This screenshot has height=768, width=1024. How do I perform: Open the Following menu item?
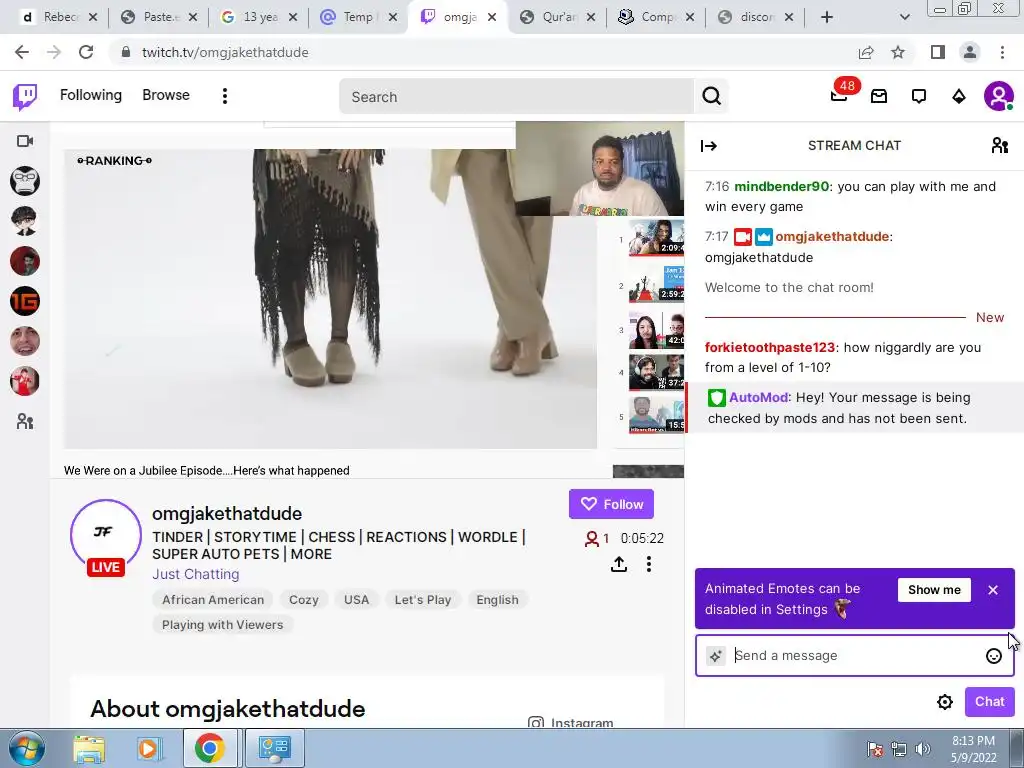pyautogui.click(x=91, y=95)
